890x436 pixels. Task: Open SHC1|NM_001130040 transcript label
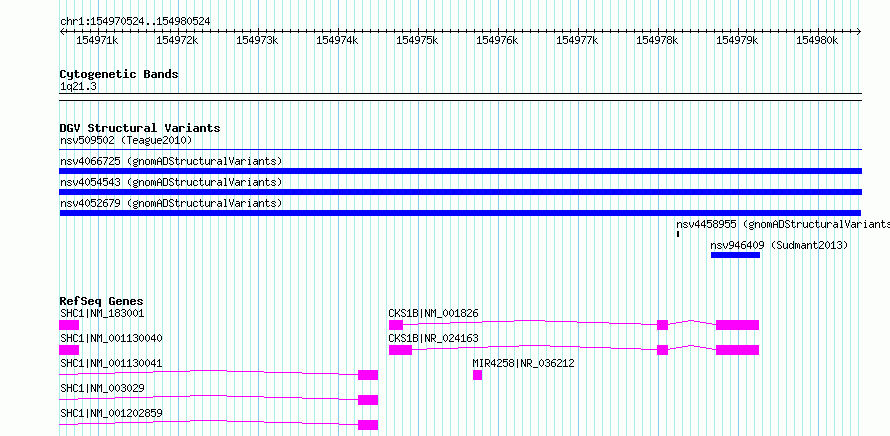(111, 338)
